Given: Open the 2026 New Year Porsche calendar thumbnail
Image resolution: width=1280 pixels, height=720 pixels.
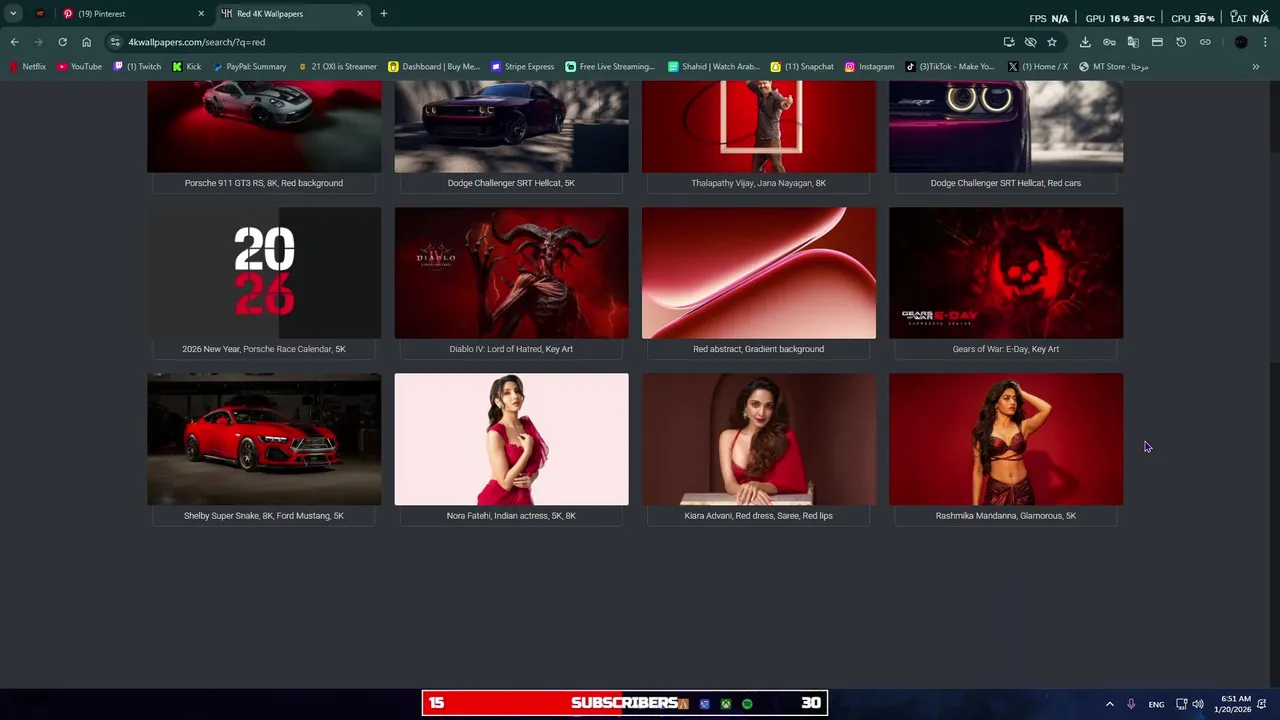Looking at the screenshot, I should (x=264, y=273).
